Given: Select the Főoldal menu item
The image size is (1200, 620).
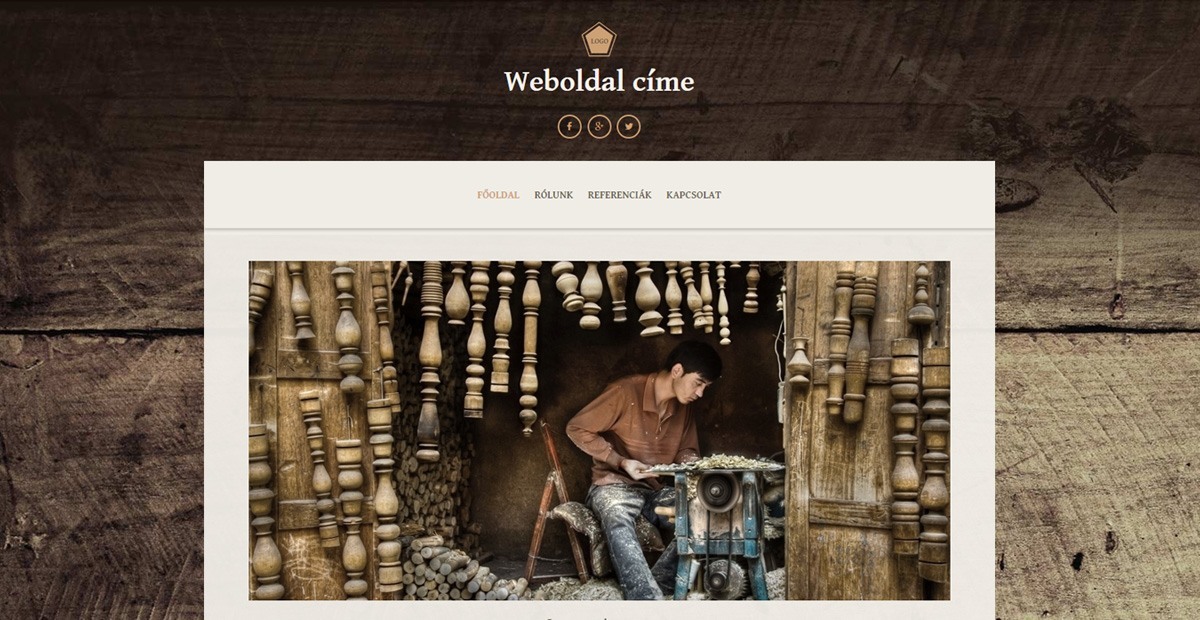Looking at the screenshot, I should click(x=498, y=195).
